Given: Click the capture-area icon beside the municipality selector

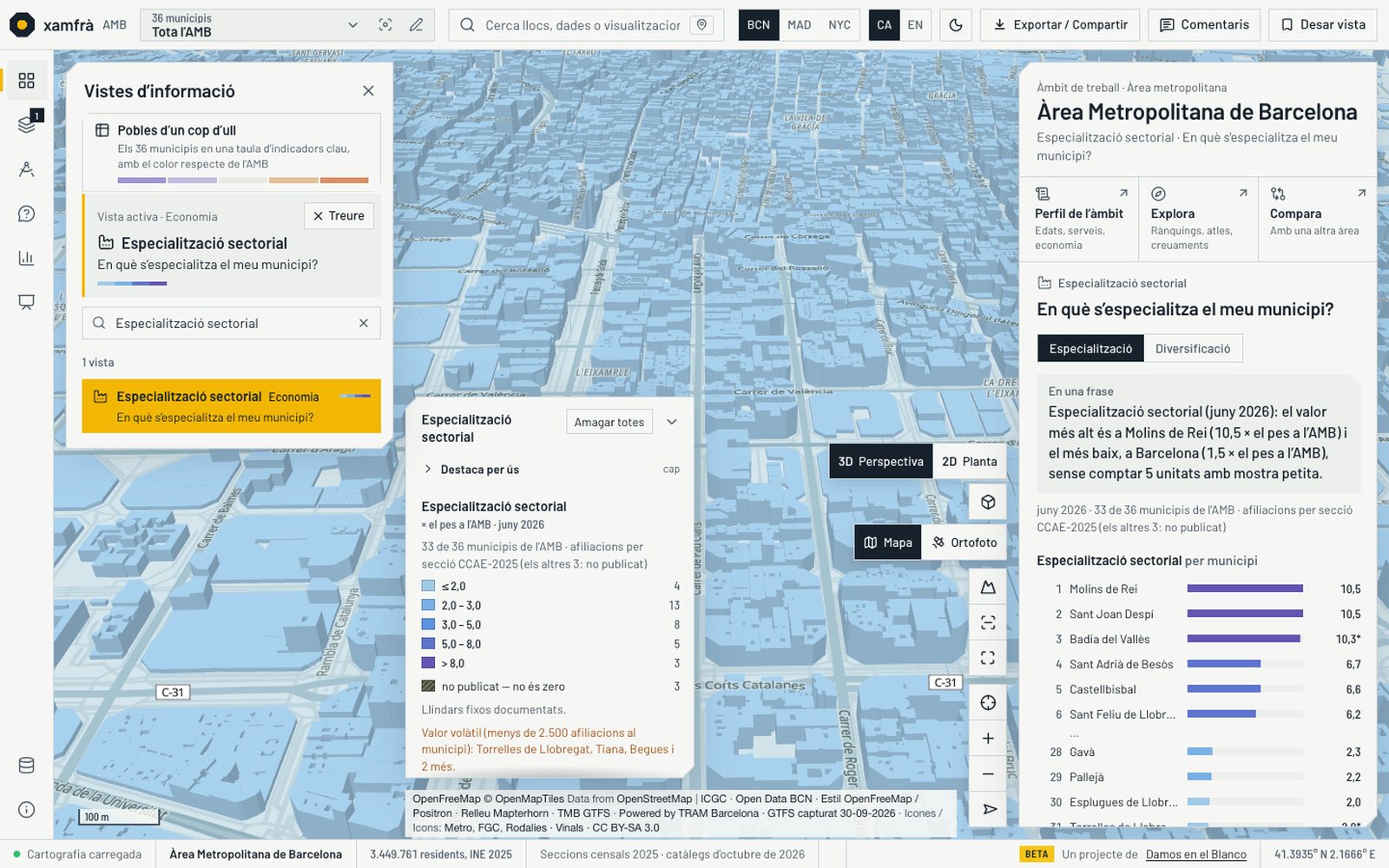Looking at the screenshot, I should pyautogui.click(x=385, y=25).
